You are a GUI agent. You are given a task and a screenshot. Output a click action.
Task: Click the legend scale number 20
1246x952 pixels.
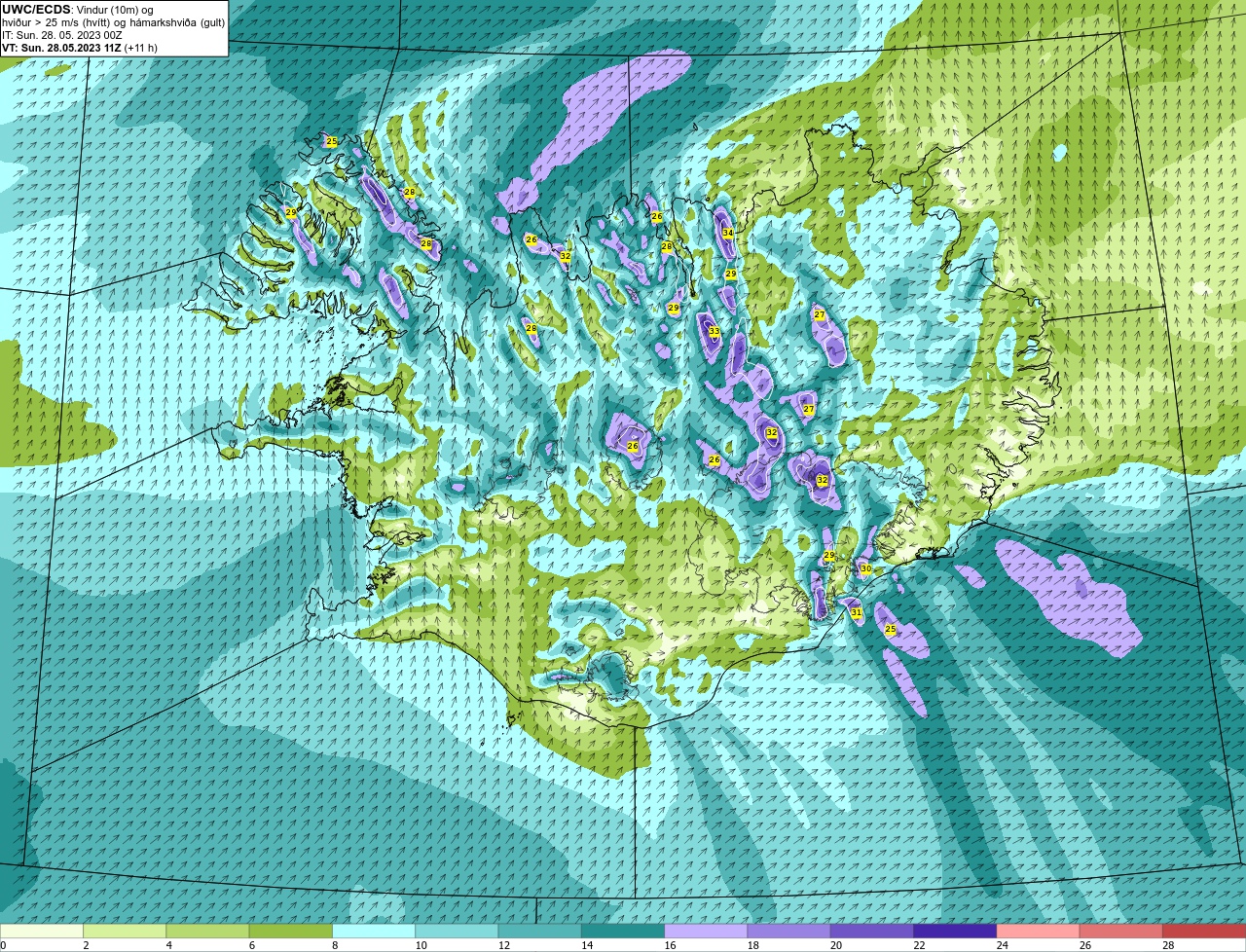pyautogui.click(x=836, y=945)
